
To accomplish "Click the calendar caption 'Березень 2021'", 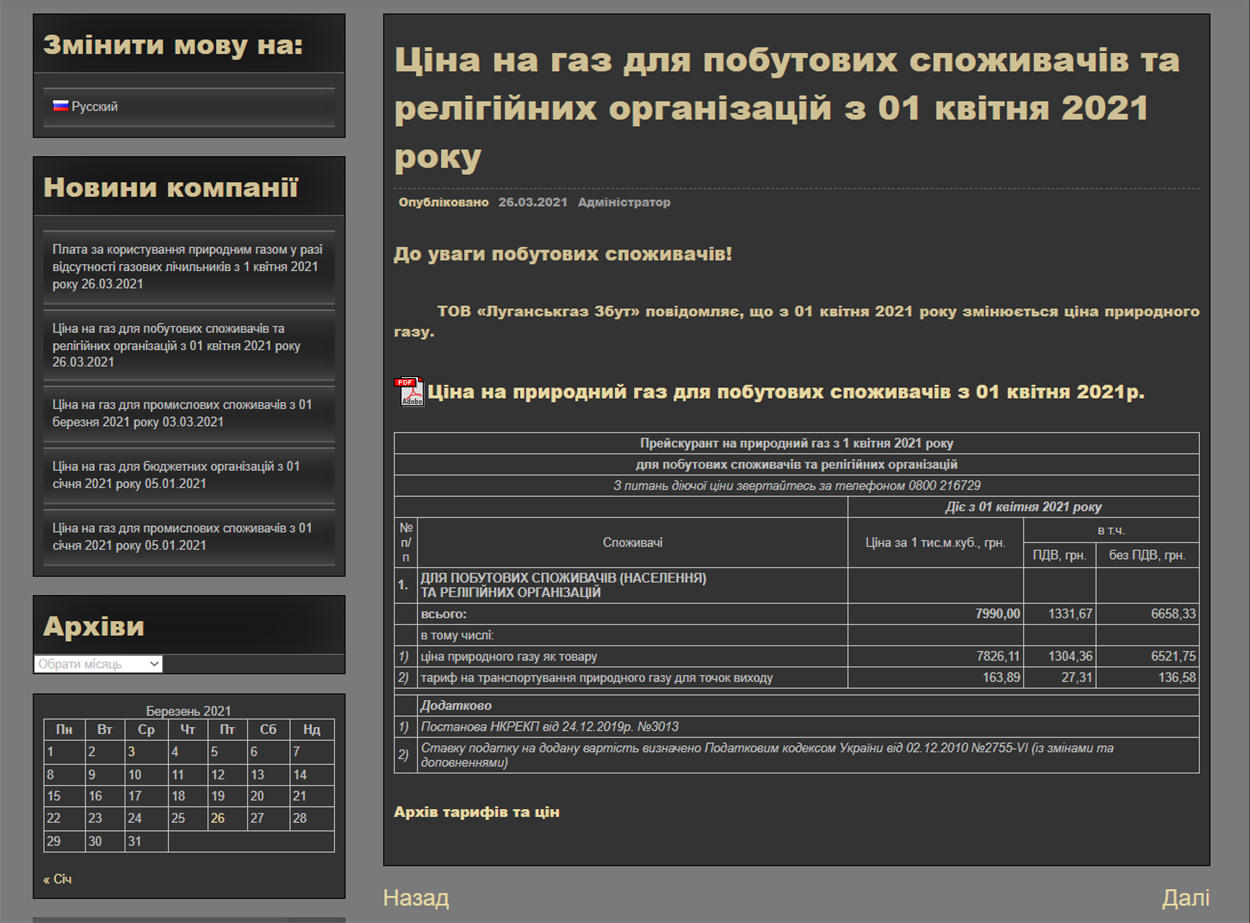I will [188, 711].
